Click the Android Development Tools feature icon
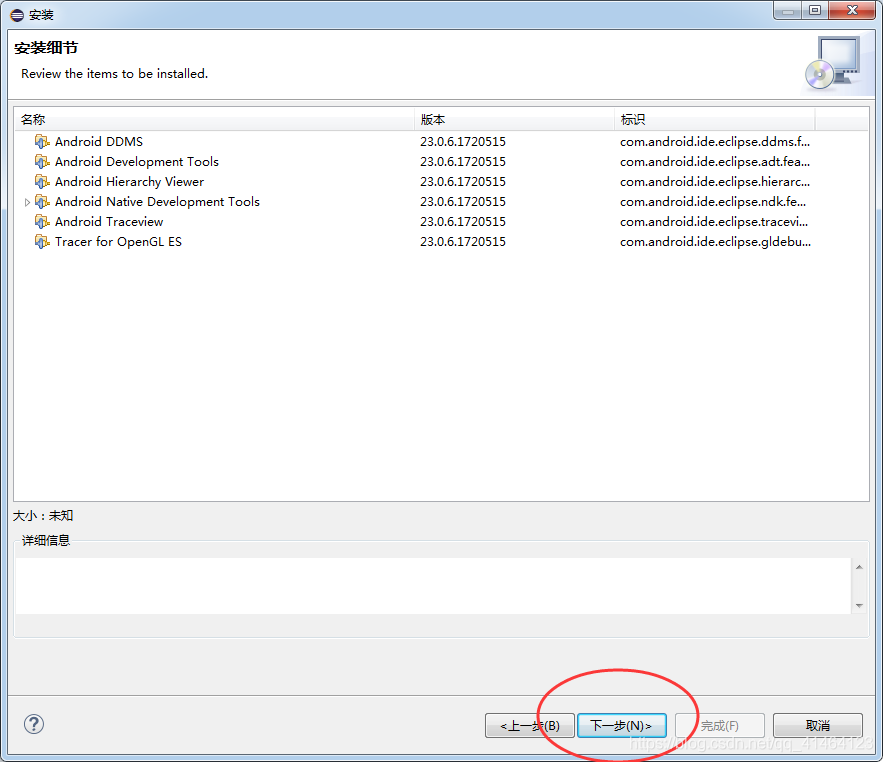 coord(42,162)
